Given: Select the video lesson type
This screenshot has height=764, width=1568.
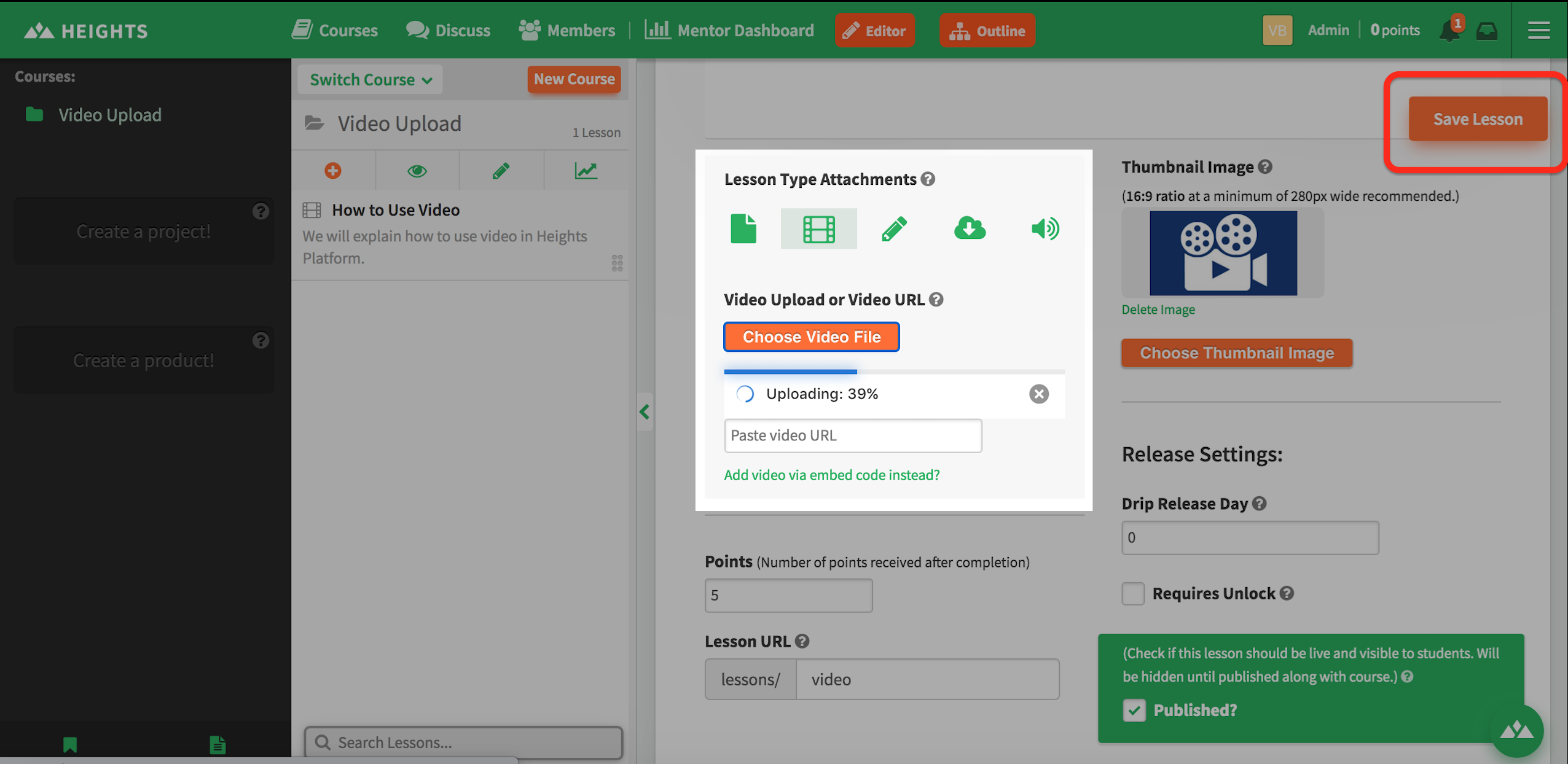Looking at the screenshot, I should click(x=819, y=228).
